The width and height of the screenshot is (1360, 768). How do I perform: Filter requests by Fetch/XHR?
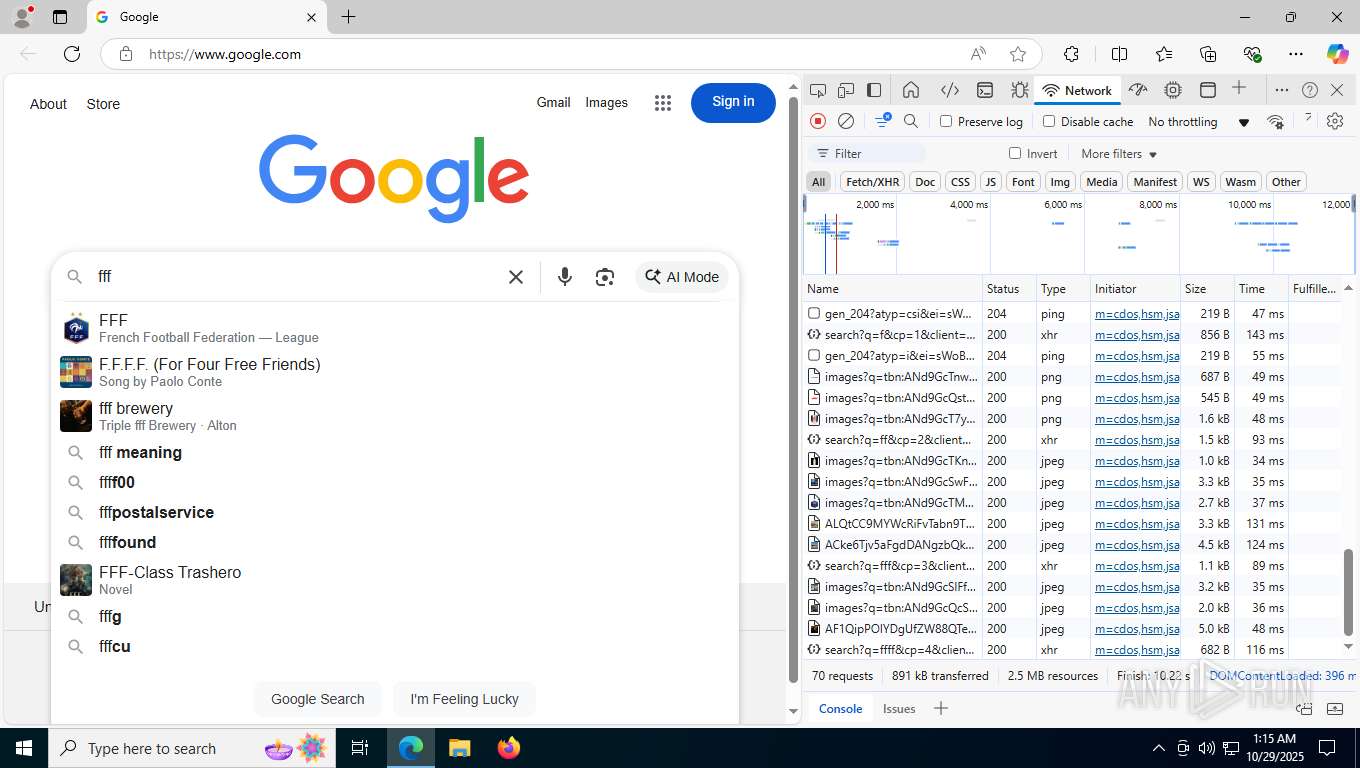pyautogui.click(x=872, y=181)
